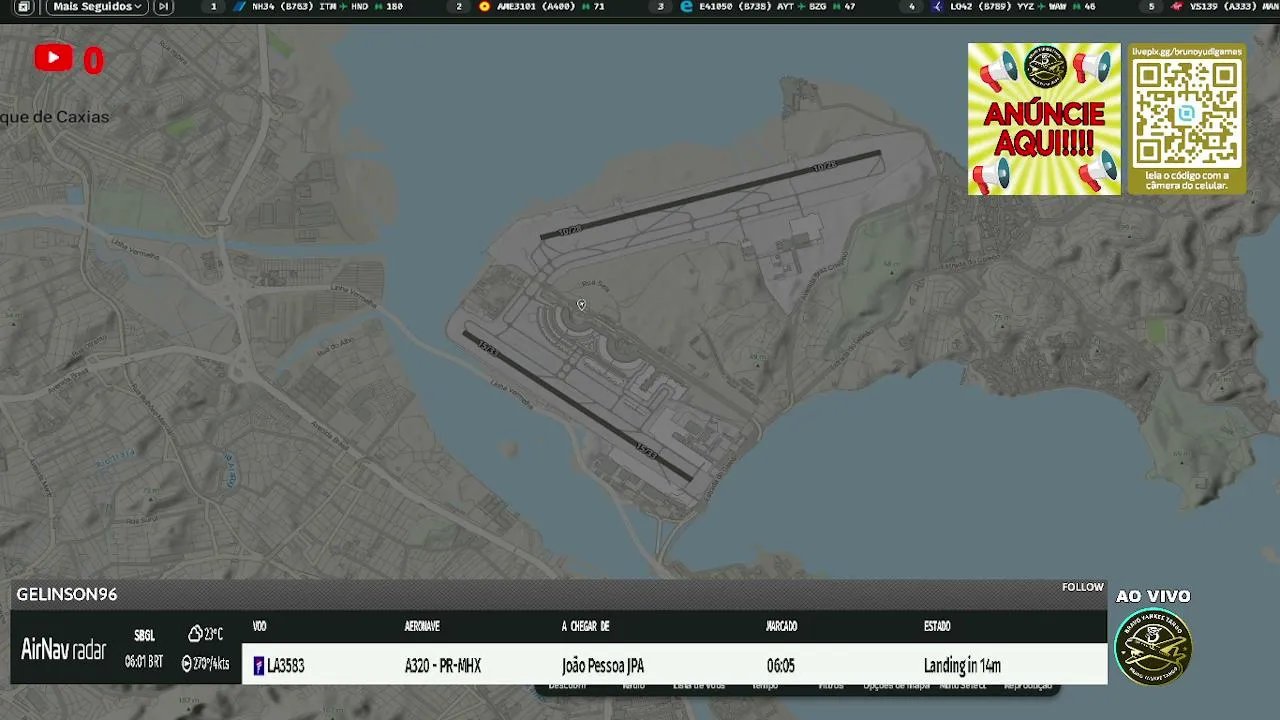Image resolution: width=1280 pixels, height=720 pixels.
Task: Click origin João Pessoa JPA
Action: (x=603, y=666)
